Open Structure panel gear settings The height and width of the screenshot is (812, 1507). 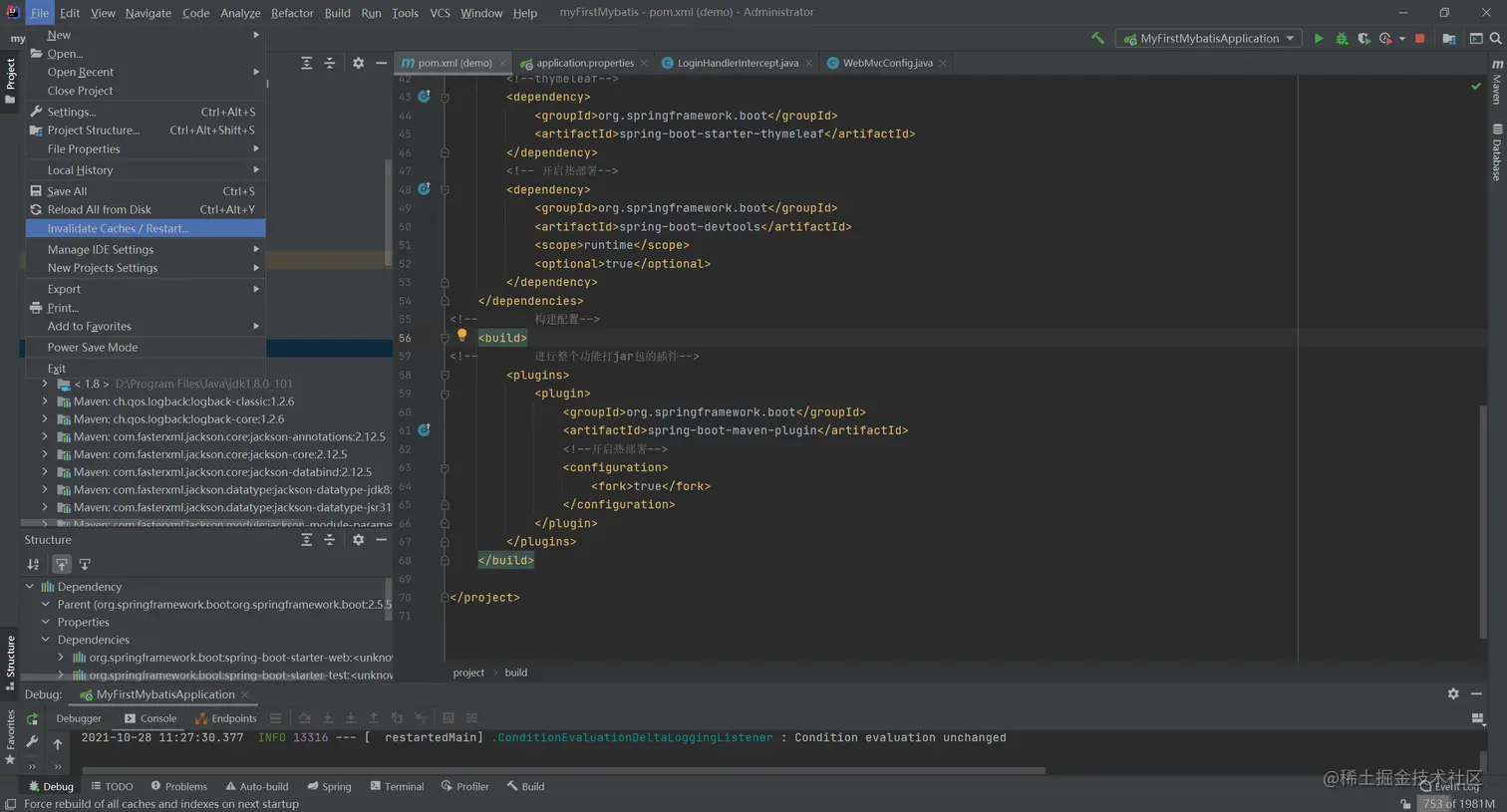click(358, 539)
